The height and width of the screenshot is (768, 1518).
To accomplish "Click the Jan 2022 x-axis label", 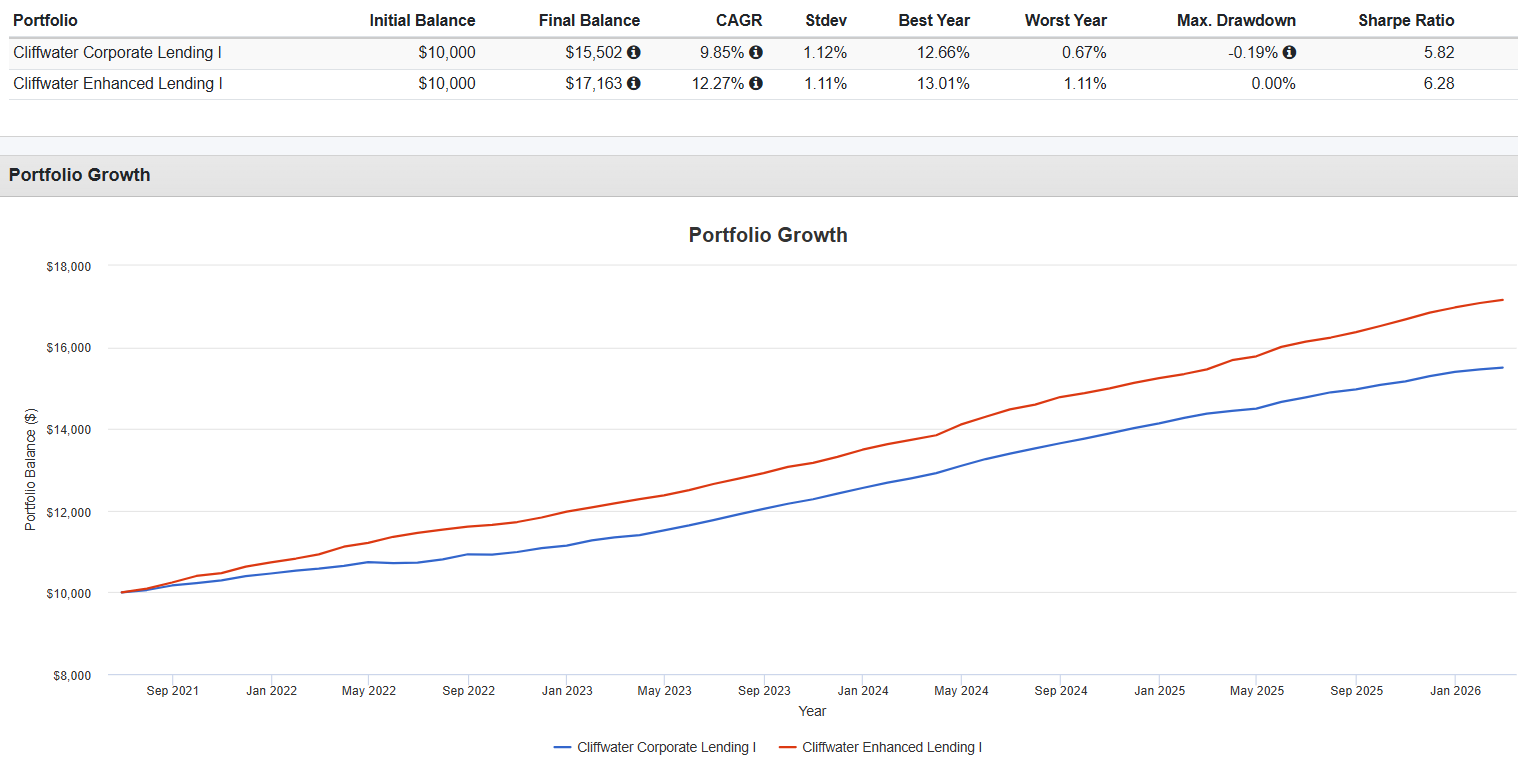I will [271, 691].
